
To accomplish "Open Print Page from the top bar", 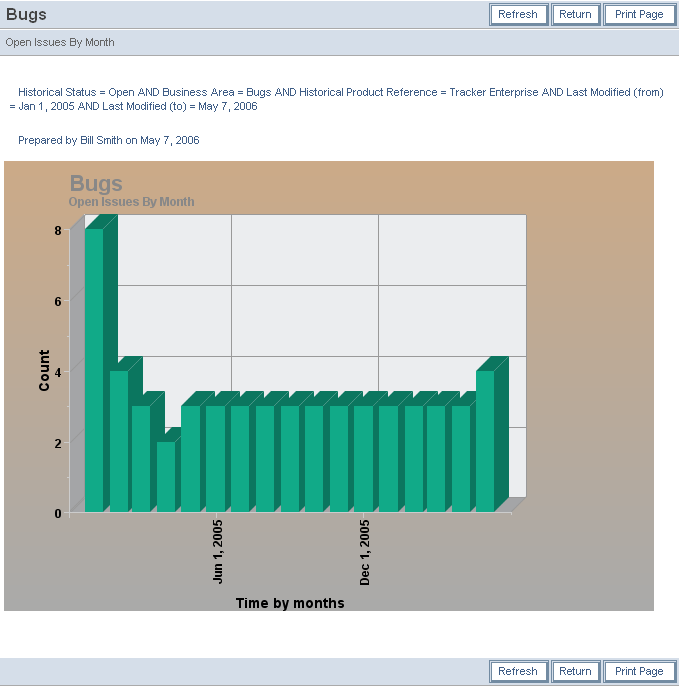I will pyautogui.click(x=639, y=14).
